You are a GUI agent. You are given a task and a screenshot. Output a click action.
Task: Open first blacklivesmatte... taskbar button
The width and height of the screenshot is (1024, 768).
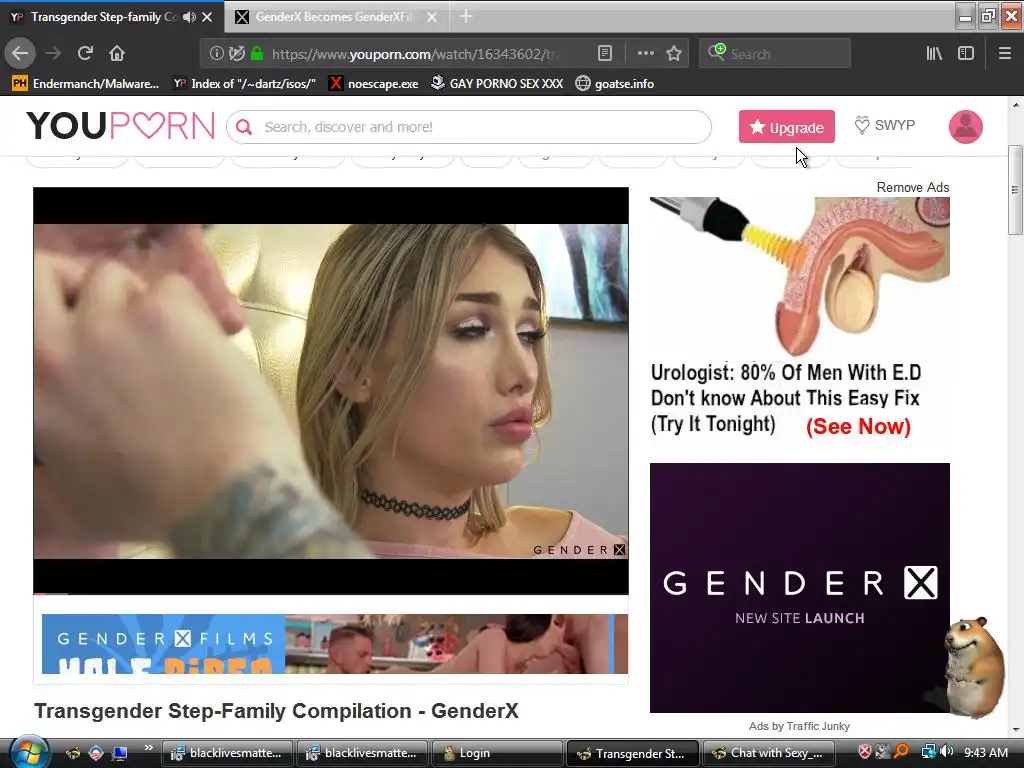227,753
